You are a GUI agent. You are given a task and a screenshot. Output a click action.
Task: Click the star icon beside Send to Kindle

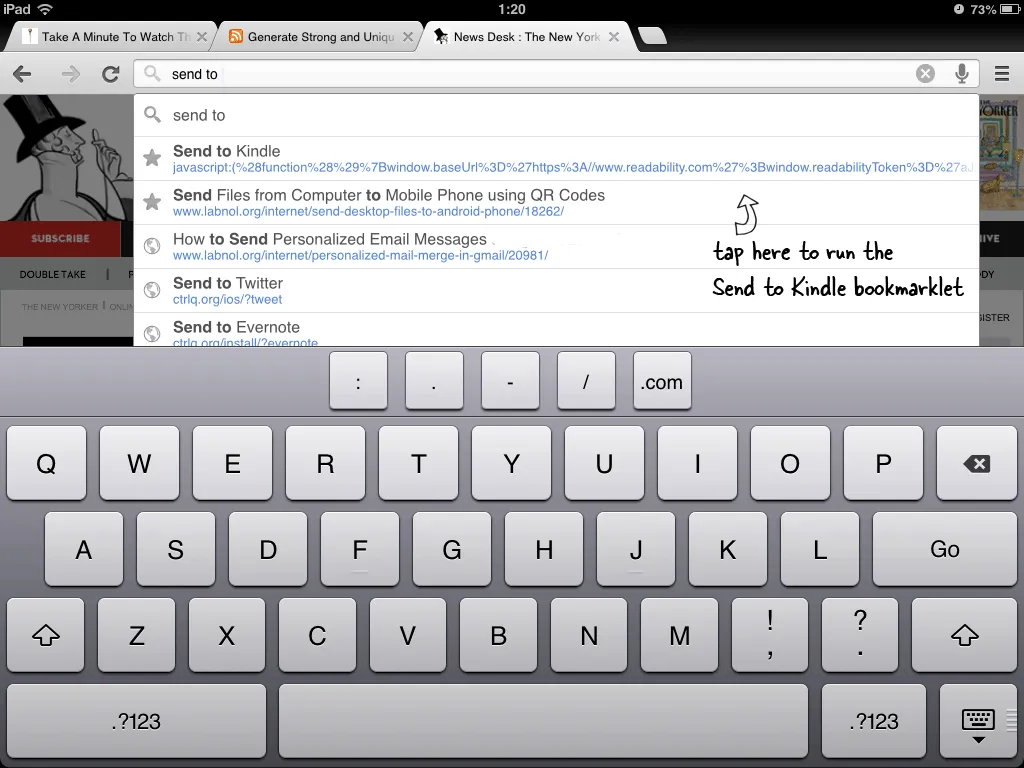tap(152, 157)
